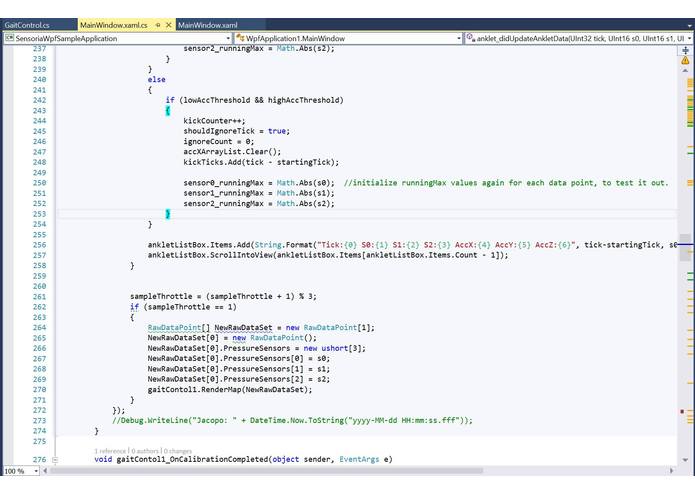Click the '0 authors' CodeLens link
The image size is (695, 494).
[145, 451]
